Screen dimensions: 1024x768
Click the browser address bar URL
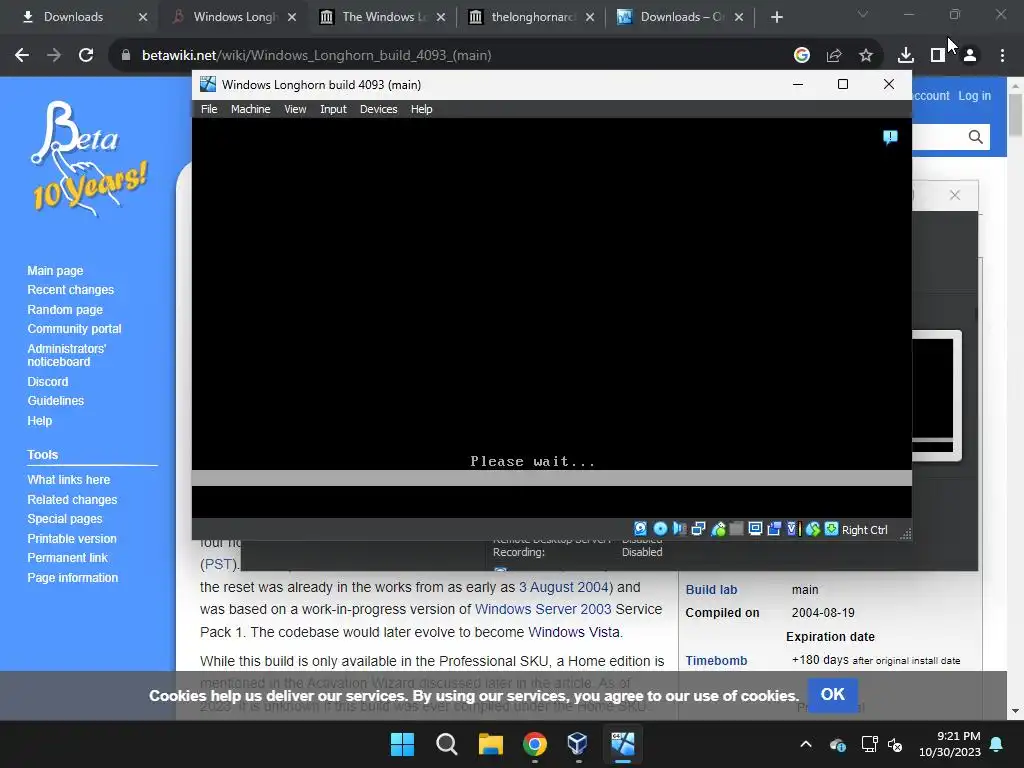tap(317, 56)
